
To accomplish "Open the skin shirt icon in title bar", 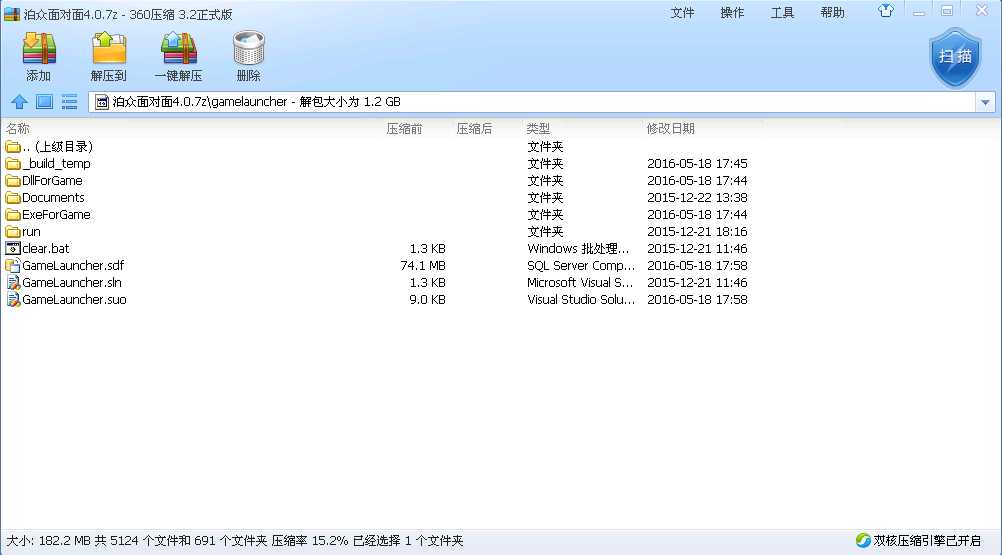I will (x=886, y=11).
